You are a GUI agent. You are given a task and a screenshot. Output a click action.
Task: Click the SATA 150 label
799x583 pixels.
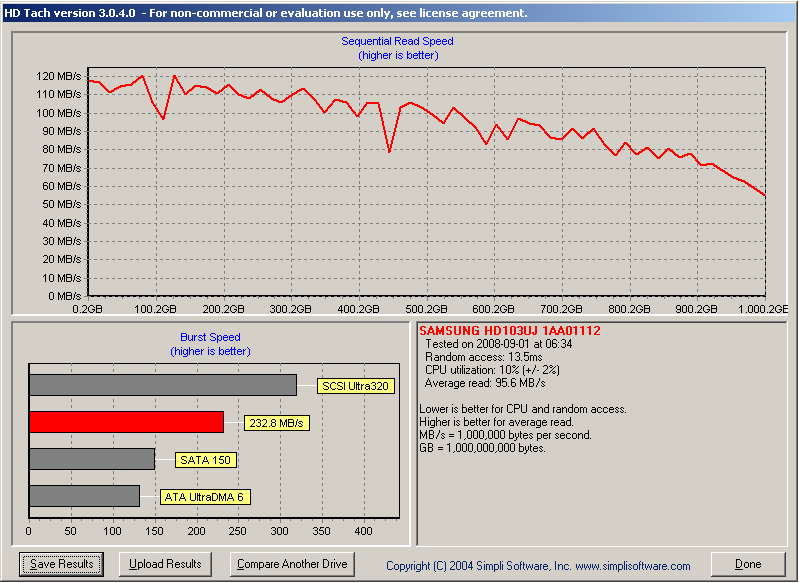[205, 460]
